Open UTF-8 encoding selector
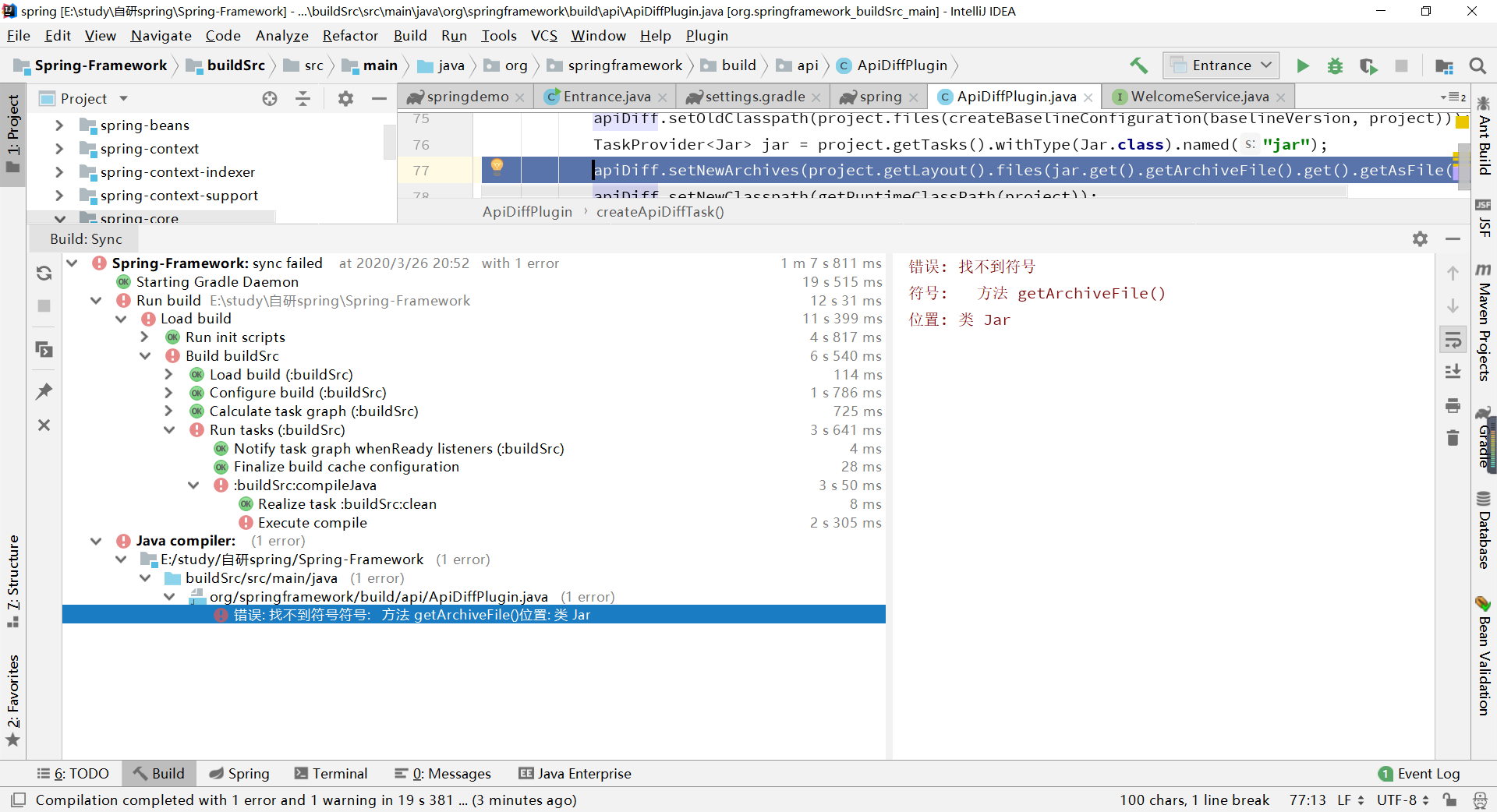This screenshot has height=812, width=1497. click(1403, 800)
